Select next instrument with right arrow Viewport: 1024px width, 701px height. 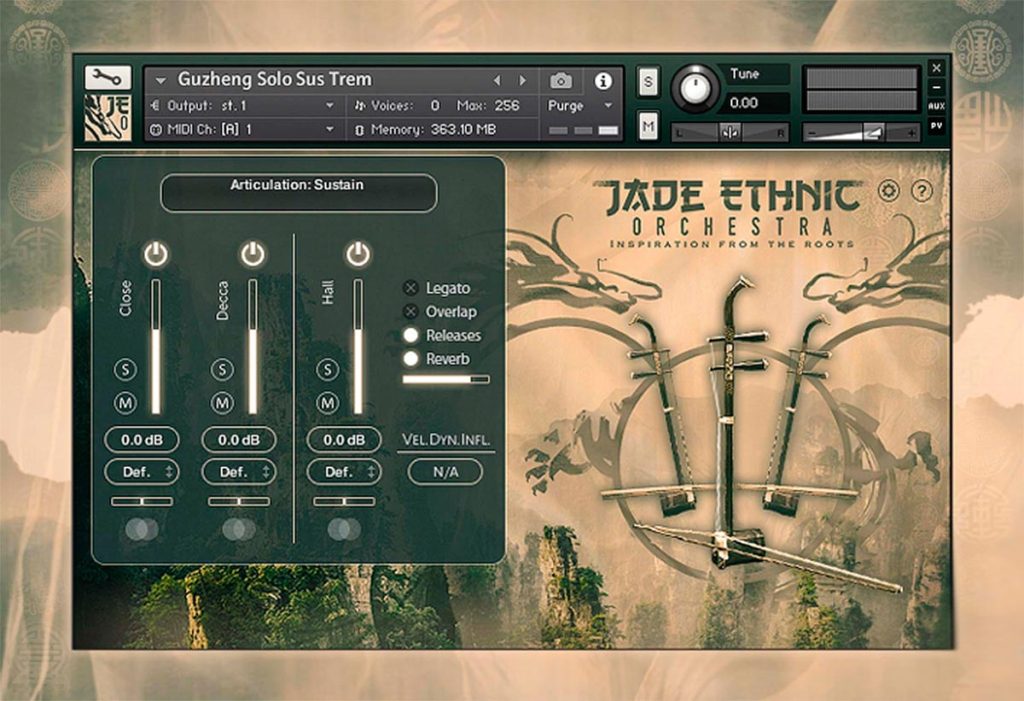click(522, 80)
